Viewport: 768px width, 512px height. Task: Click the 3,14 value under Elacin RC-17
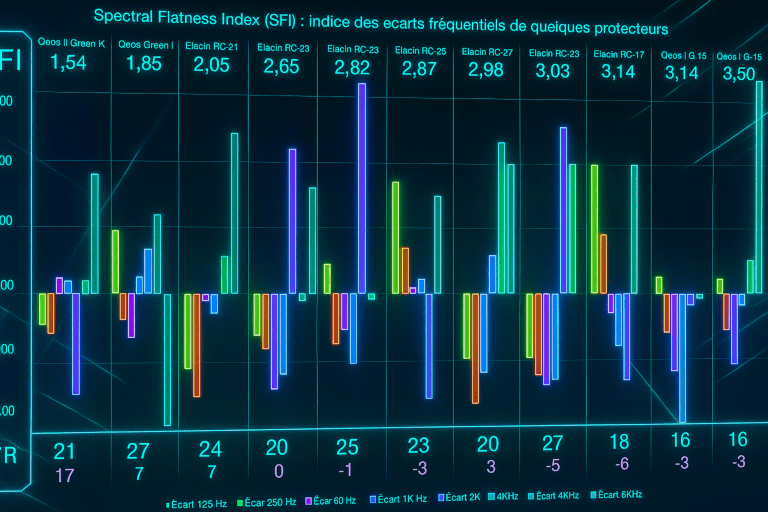(x=618, y=72)
